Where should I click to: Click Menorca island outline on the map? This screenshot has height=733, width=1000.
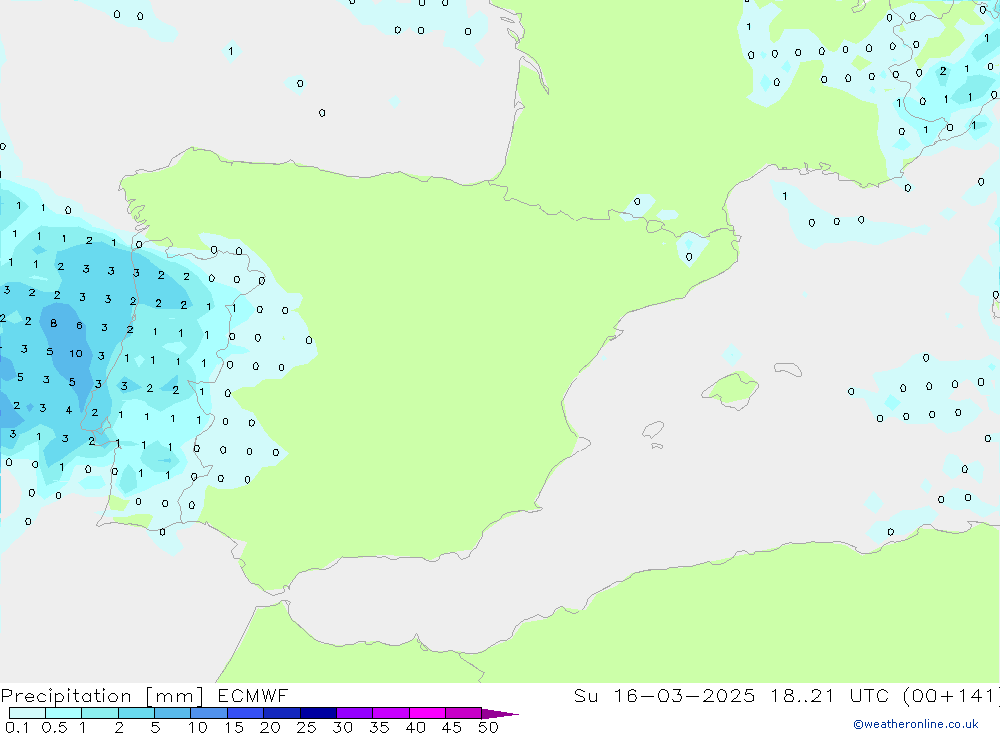click(788, 369)
